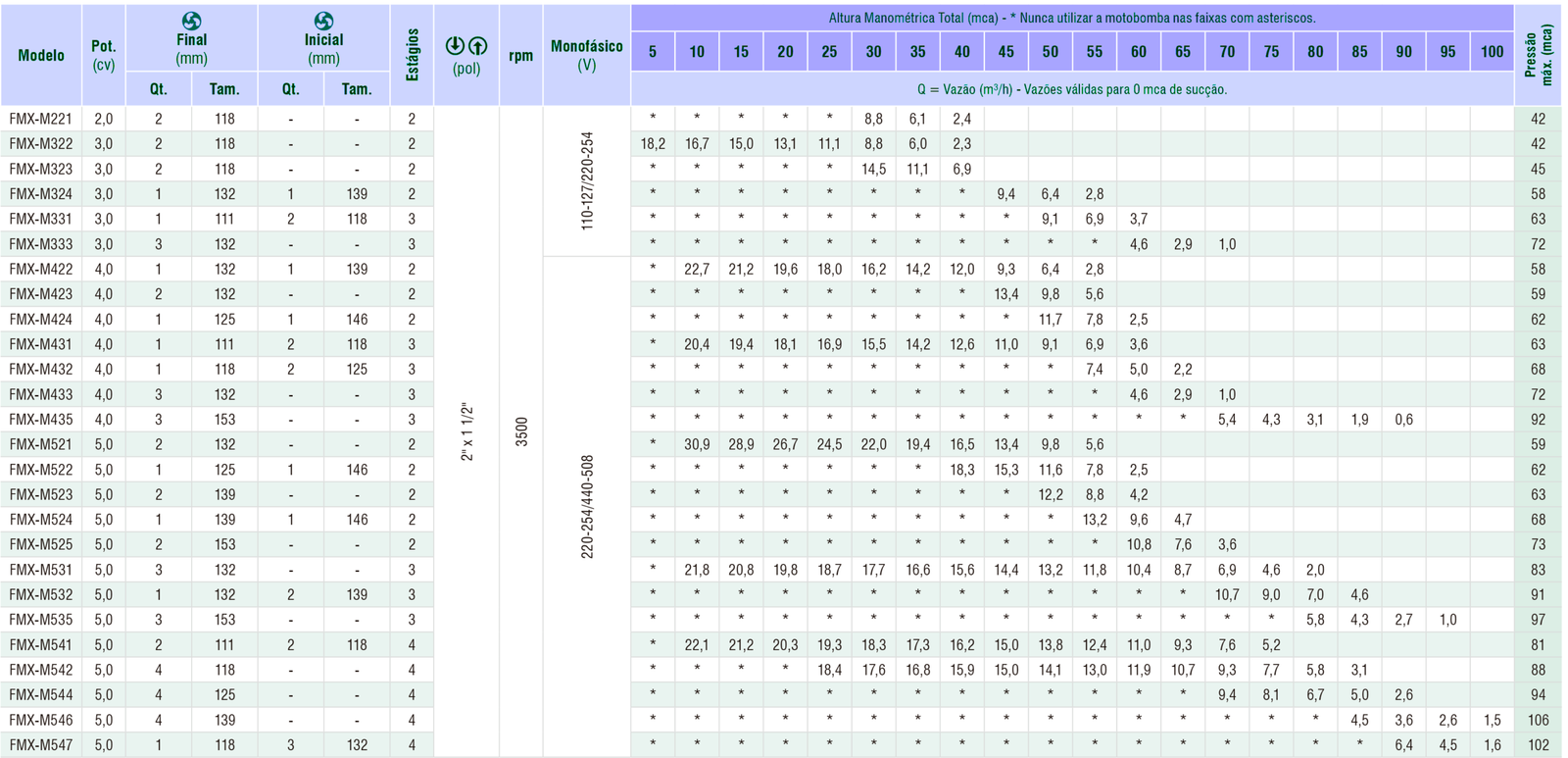Click the downward arrow suction icon

pos(455,46)
